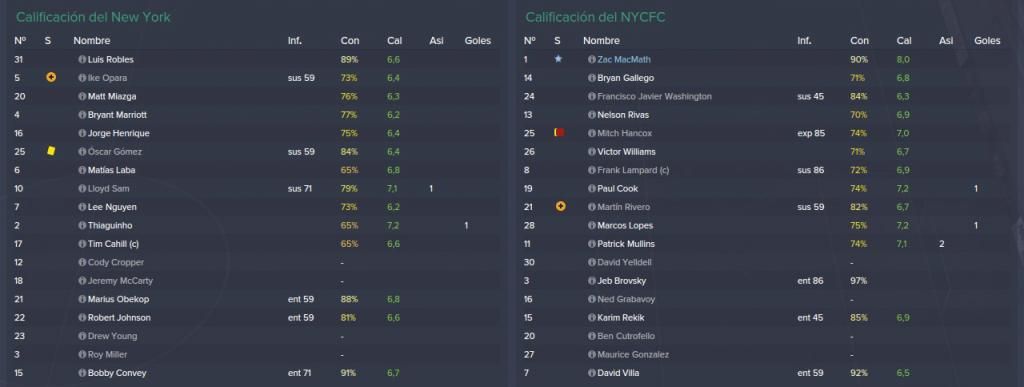The image size is (1024, 387).
Task: Click the injury icon next to Martín Rivero
Action: click(560, 206)
